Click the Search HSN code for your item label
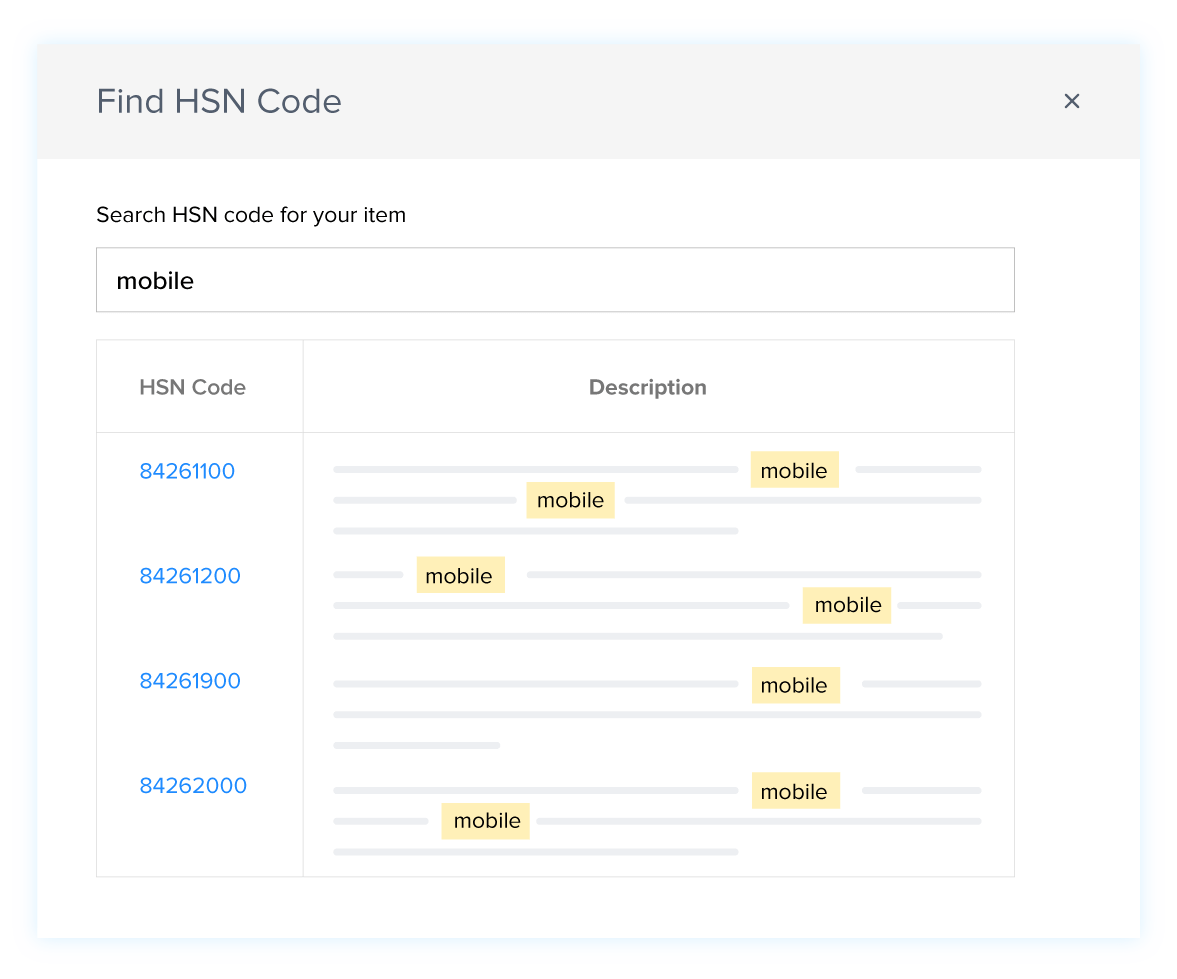Viewport: 1177px width, 979px height. [x=251, y=215]
